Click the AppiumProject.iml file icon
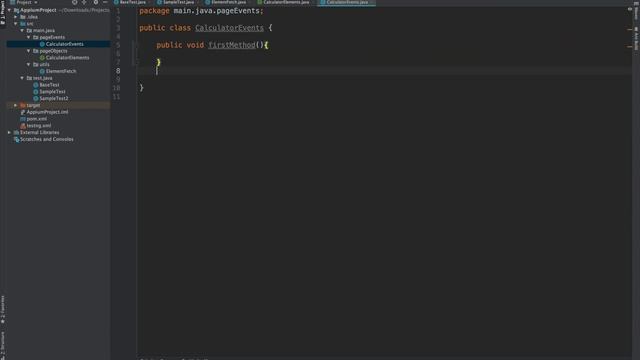Screen dimensions: 640x360 pyautogui.click(x=23, y=112)
